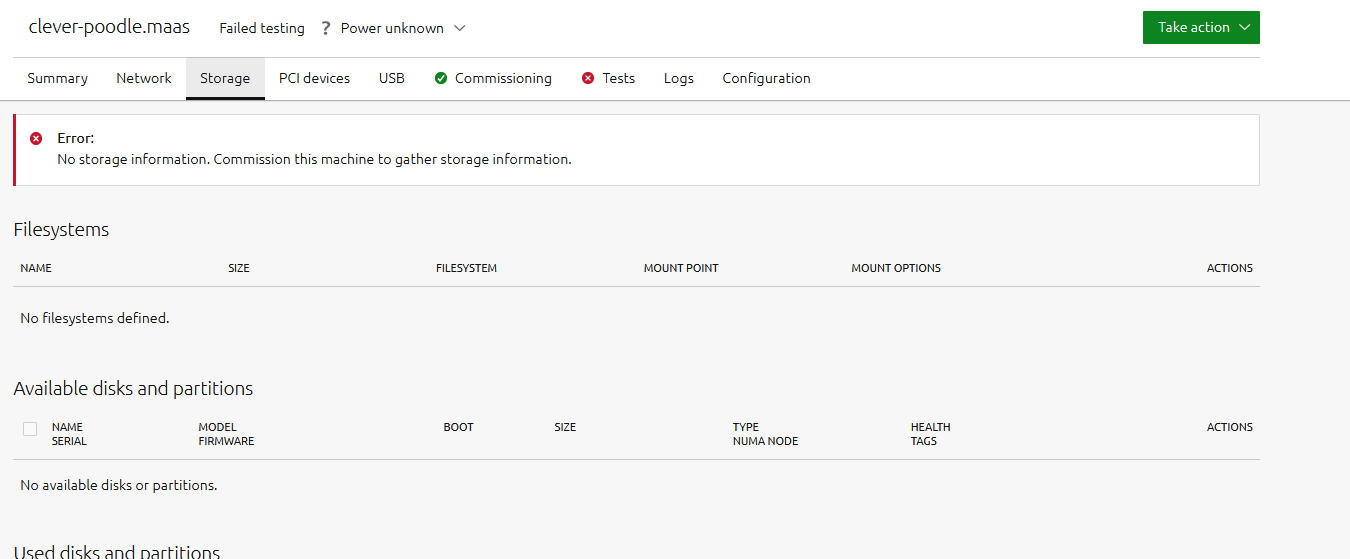1350x559 pixels.
Task: Click the power unknown question mark icon
Action: pyautogui.click(x=326, y=28)
